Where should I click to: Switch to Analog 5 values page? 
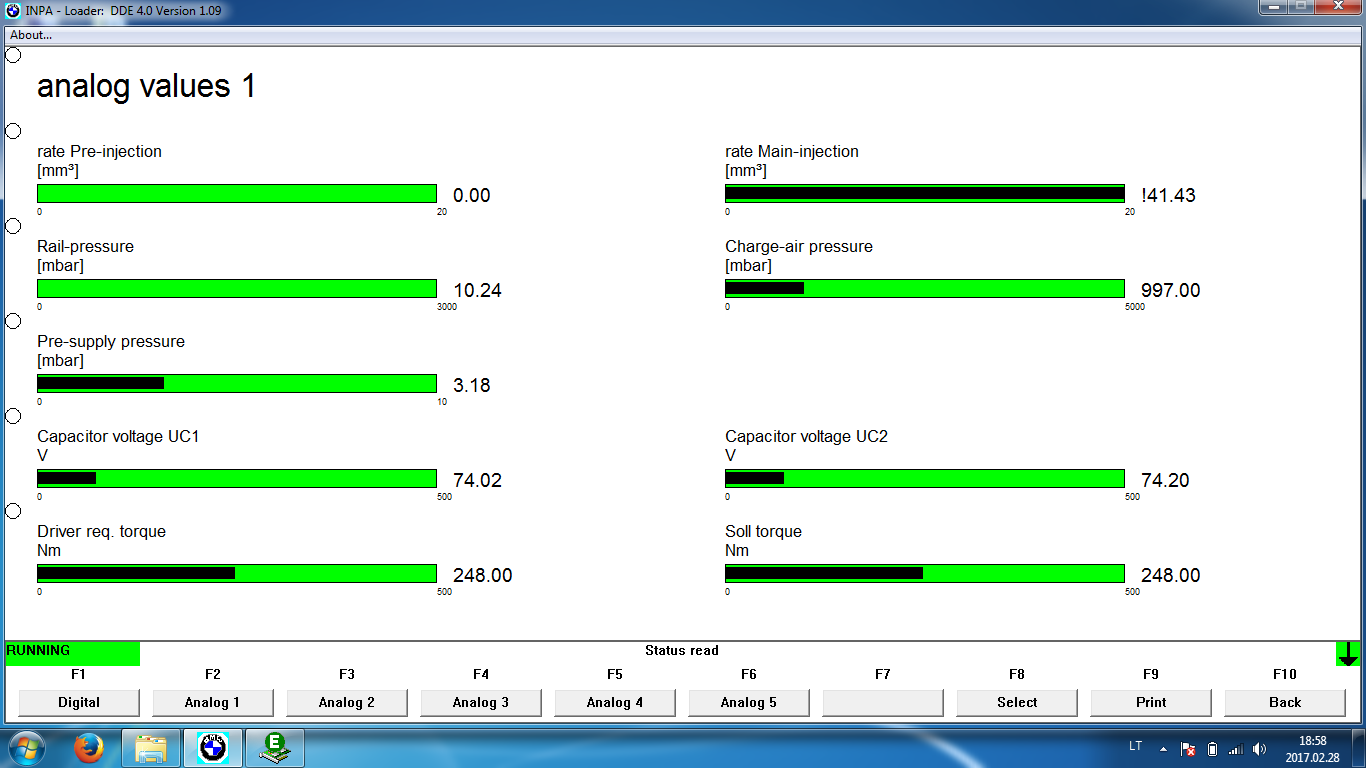[749, 702]
